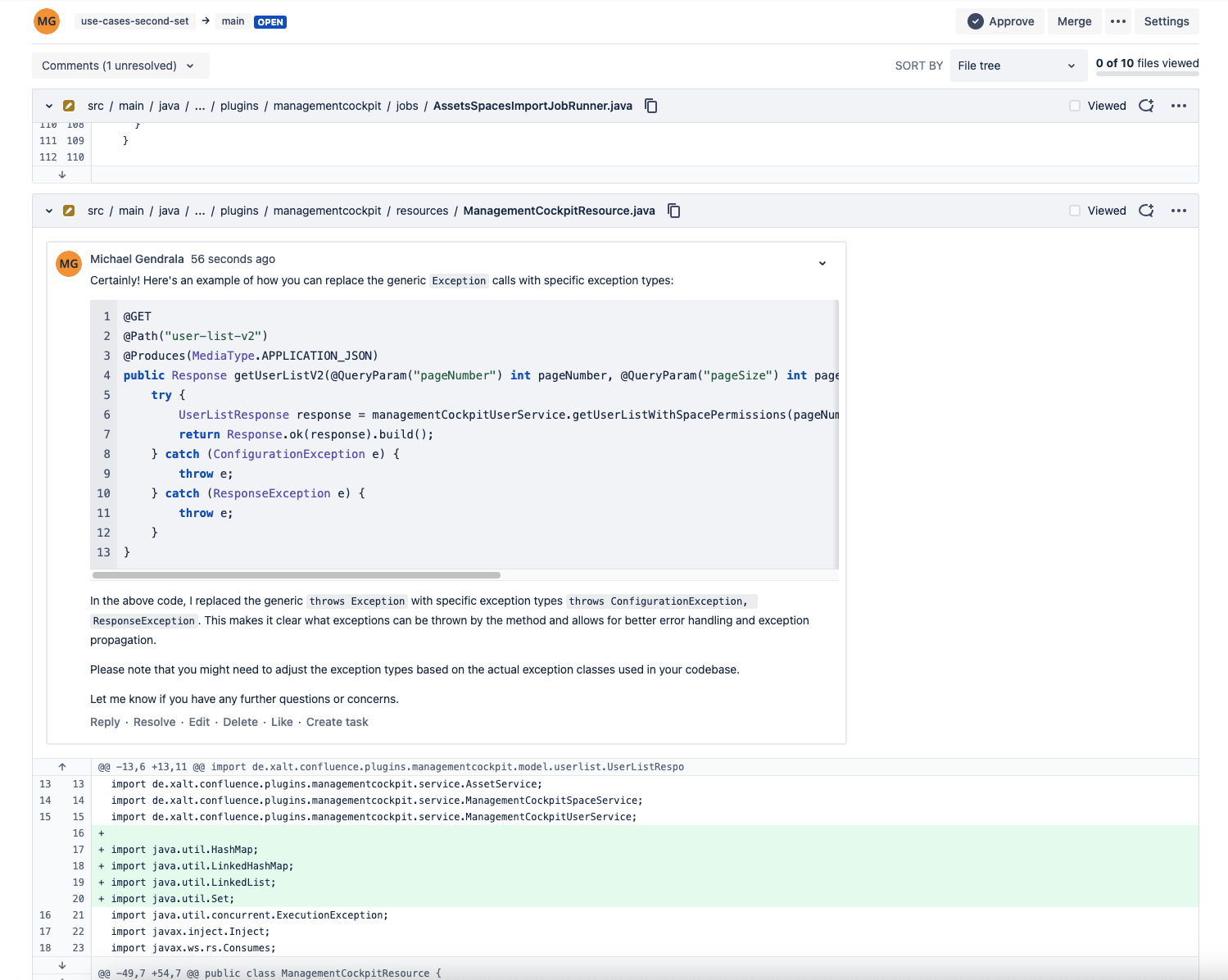Click the arrow between branch names

click(206, 21)
